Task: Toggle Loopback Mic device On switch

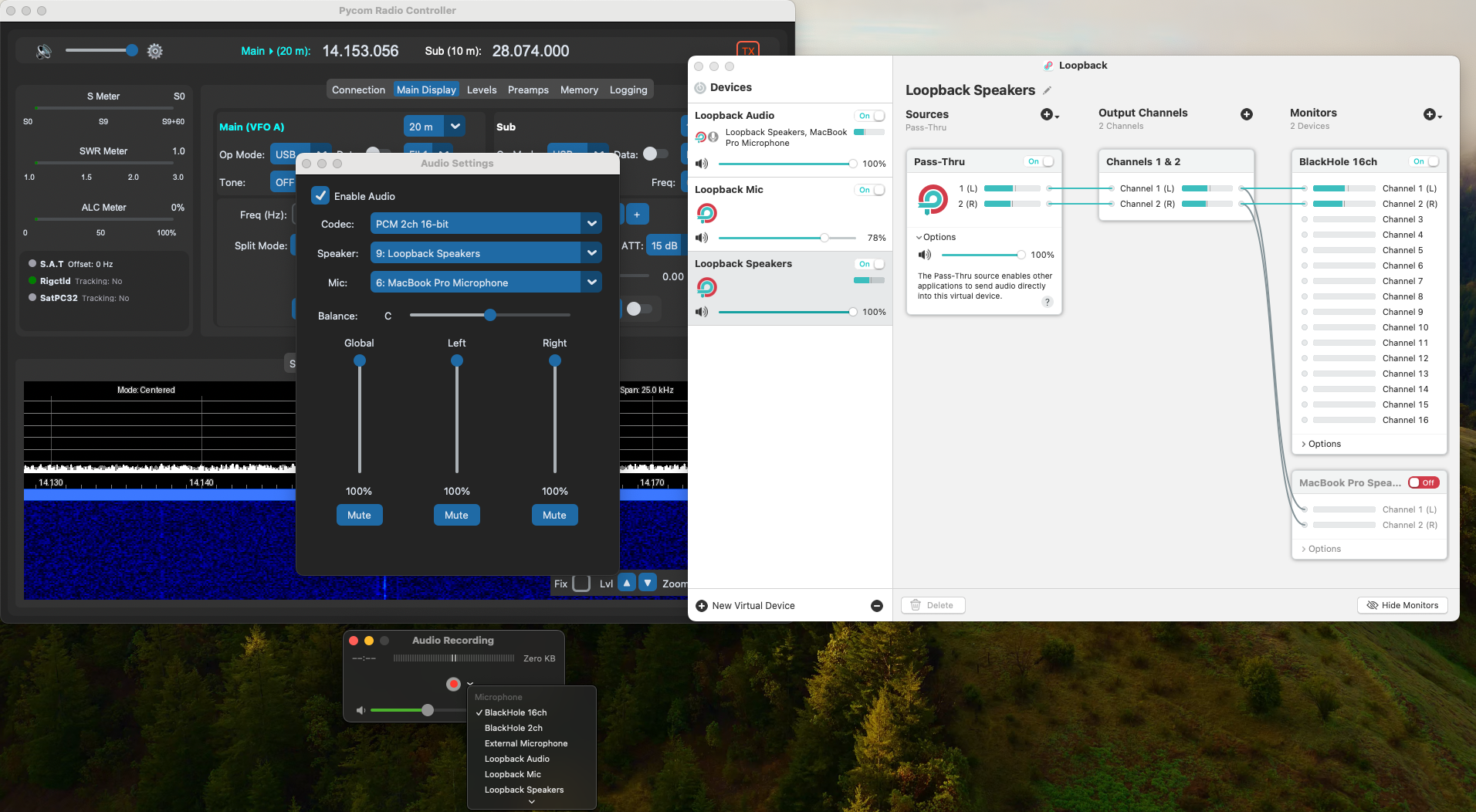Action: click(x=870, y=190)
